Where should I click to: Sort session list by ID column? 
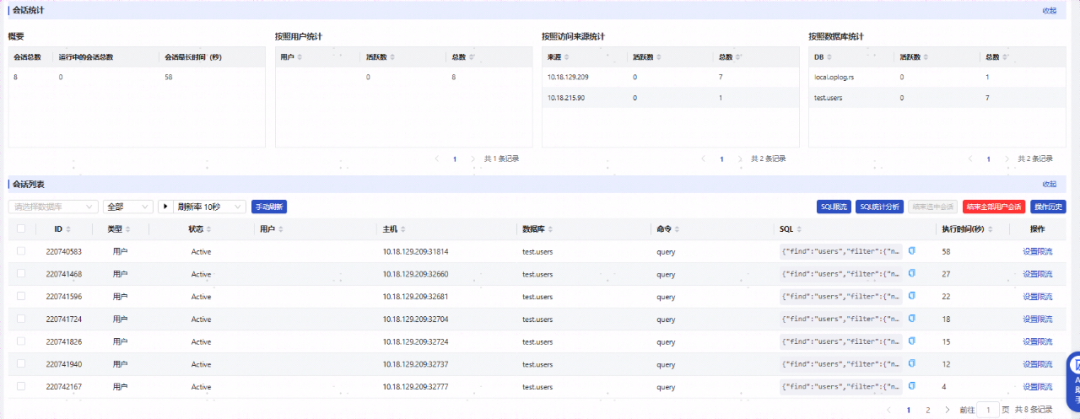68,229
